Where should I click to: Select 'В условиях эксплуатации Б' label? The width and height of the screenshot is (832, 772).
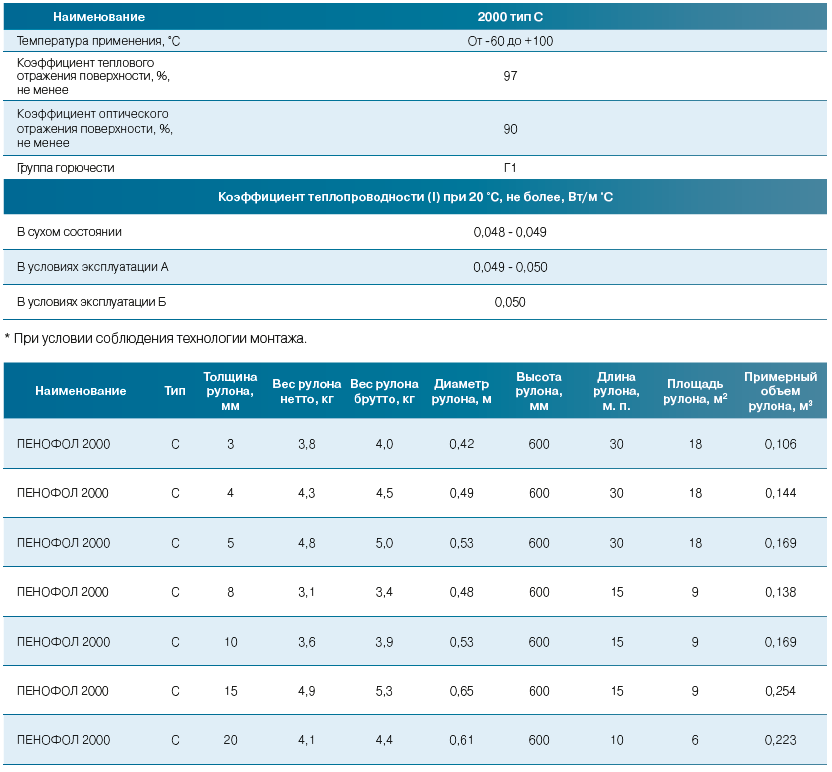pos(92,302)
